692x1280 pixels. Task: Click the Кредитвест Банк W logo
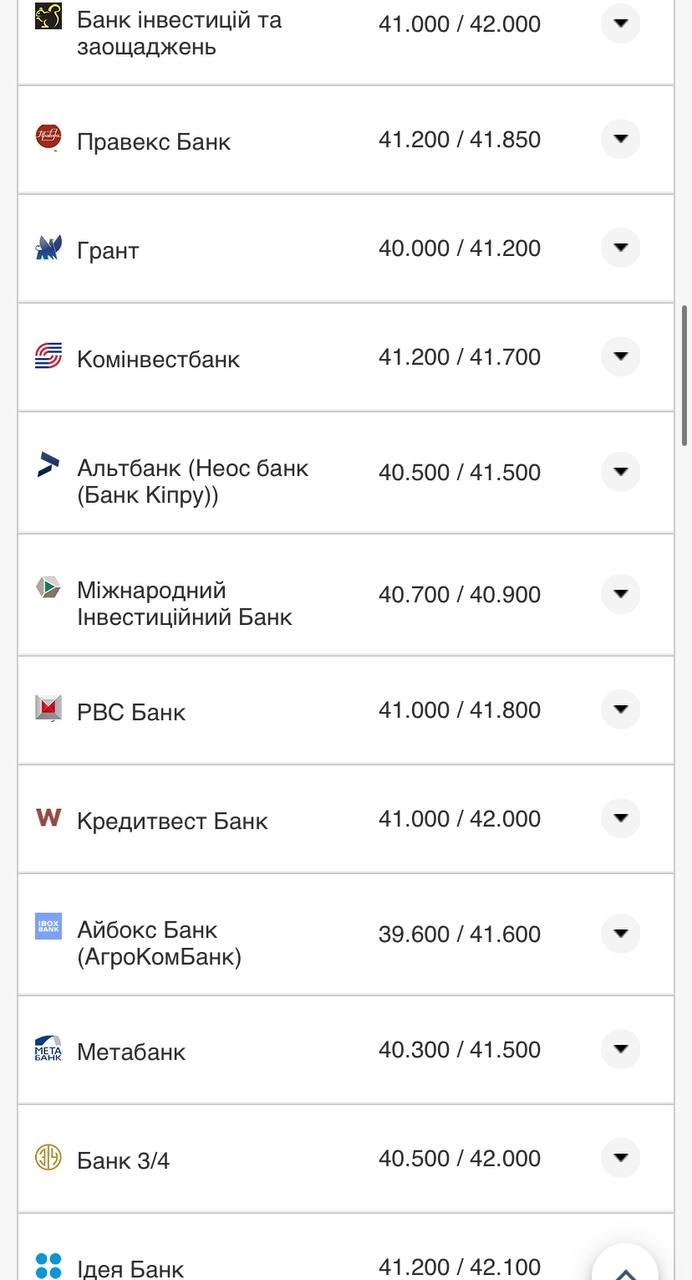(47, 818)
